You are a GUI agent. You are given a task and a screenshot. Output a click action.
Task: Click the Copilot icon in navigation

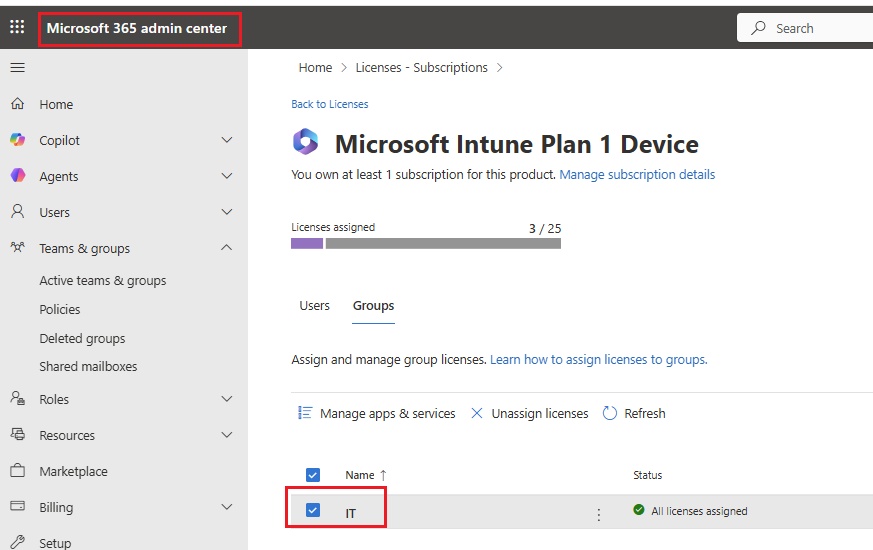[17, 140]
